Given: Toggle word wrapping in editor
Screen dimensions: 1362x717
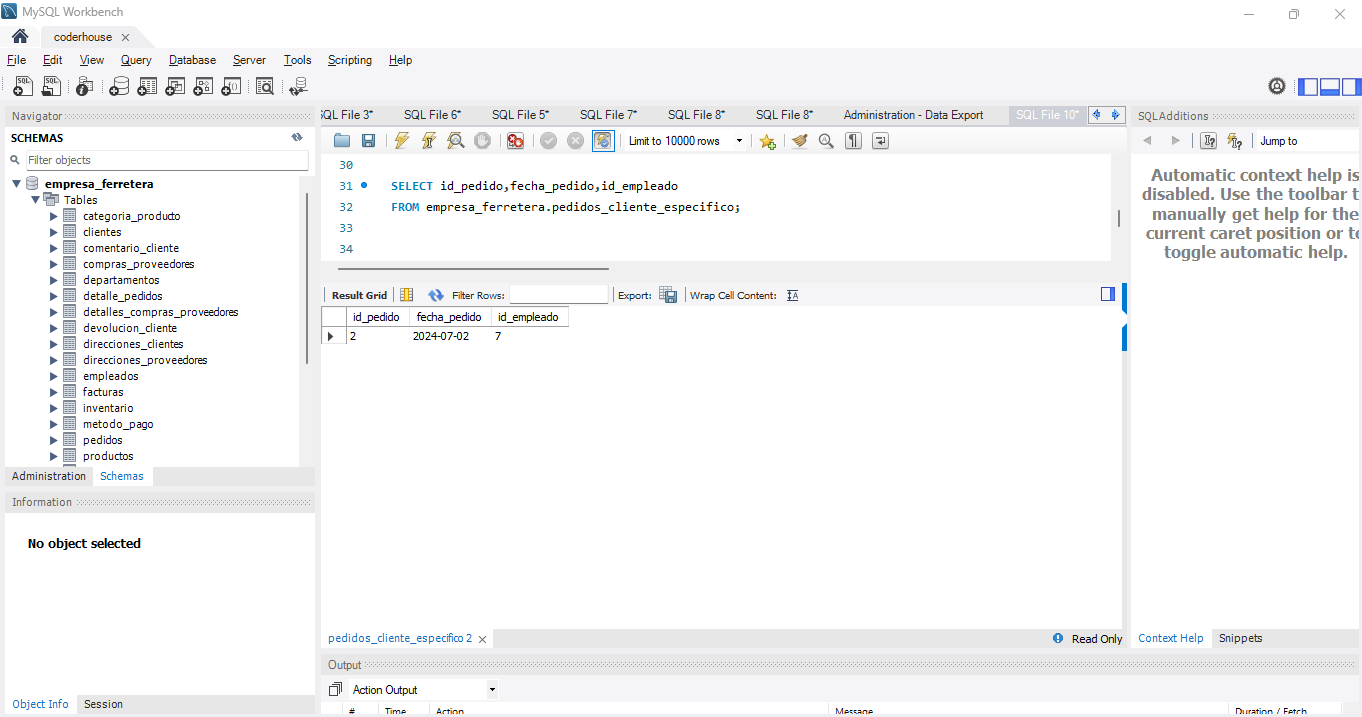Looking at the screenshot, I should [880, 141].
